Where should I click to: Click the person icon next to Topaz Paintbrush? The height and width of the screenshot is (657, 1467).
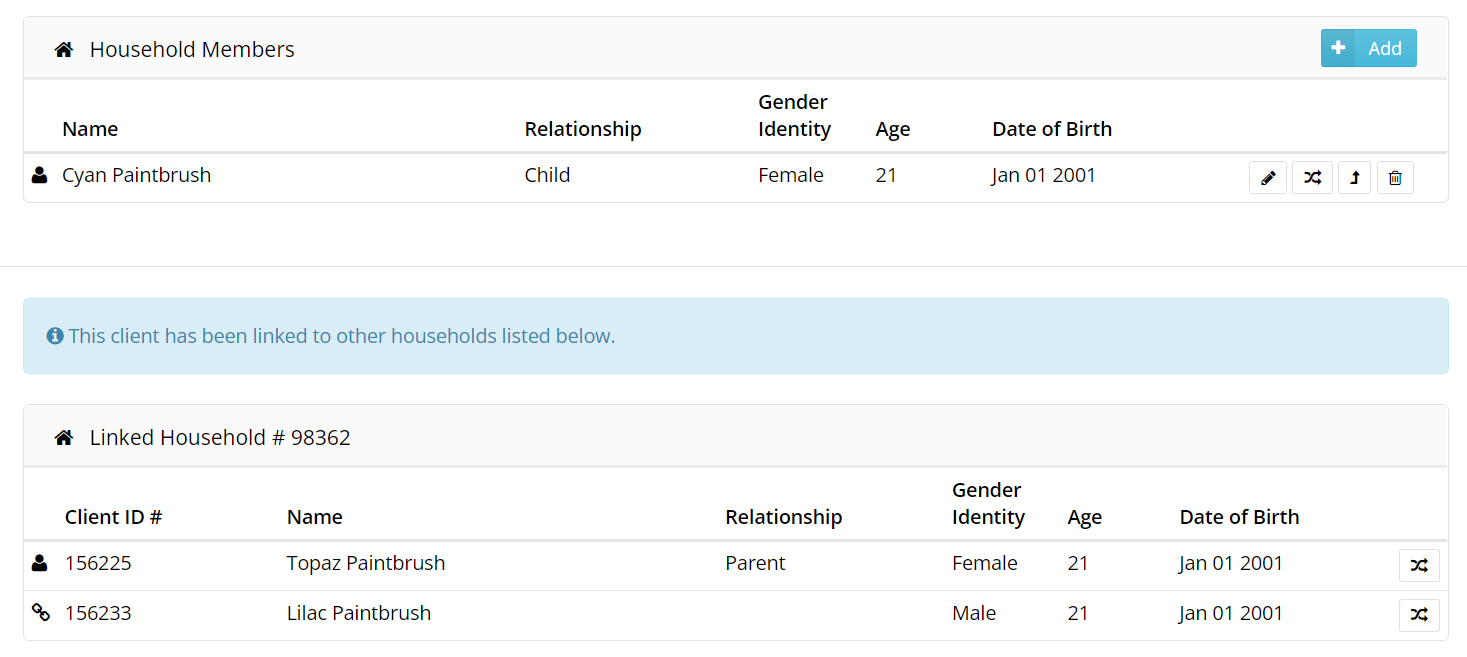(x=39, y=562)
